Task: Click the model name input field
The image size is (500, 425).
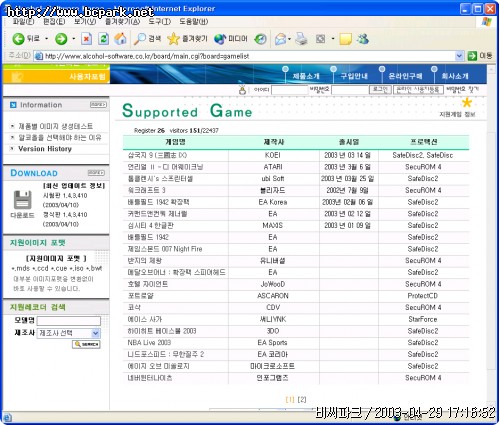Action: [x=69, y=321]
